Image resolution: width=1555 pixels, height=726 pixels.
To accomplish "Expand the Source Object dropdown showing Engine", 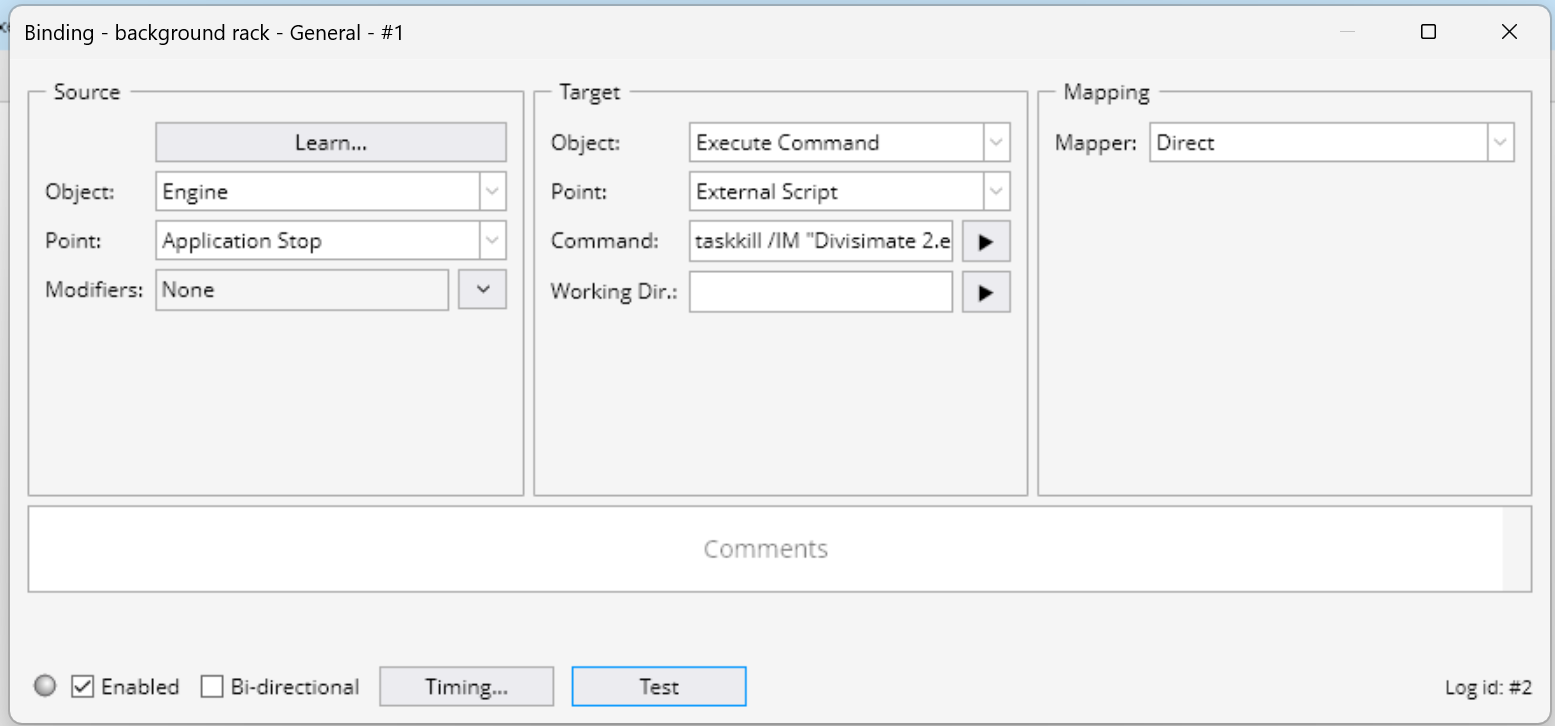I will pyautogui.click(x=490, y=192).
